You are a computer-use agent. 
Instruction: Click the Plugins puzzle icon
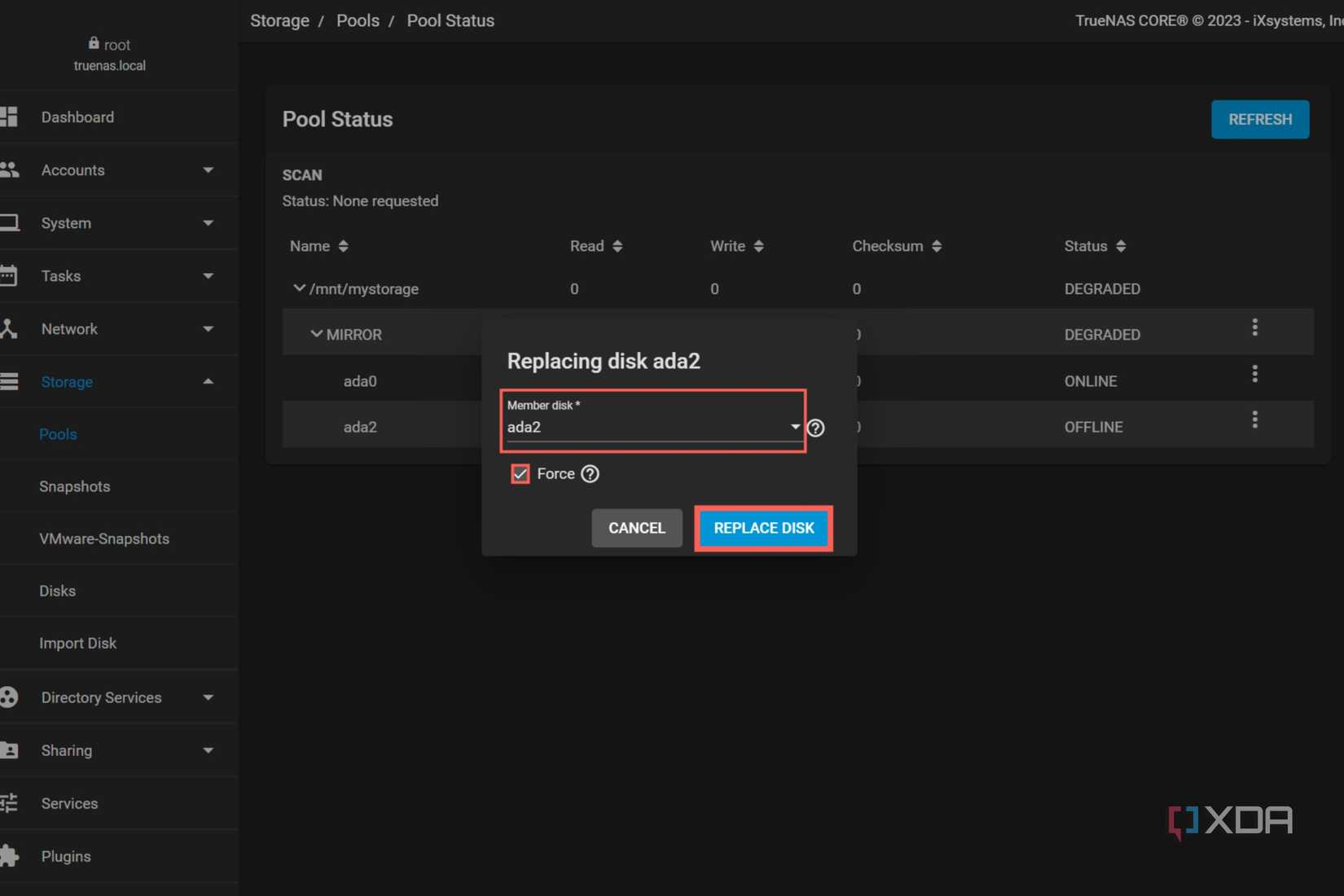pos(9,856)
